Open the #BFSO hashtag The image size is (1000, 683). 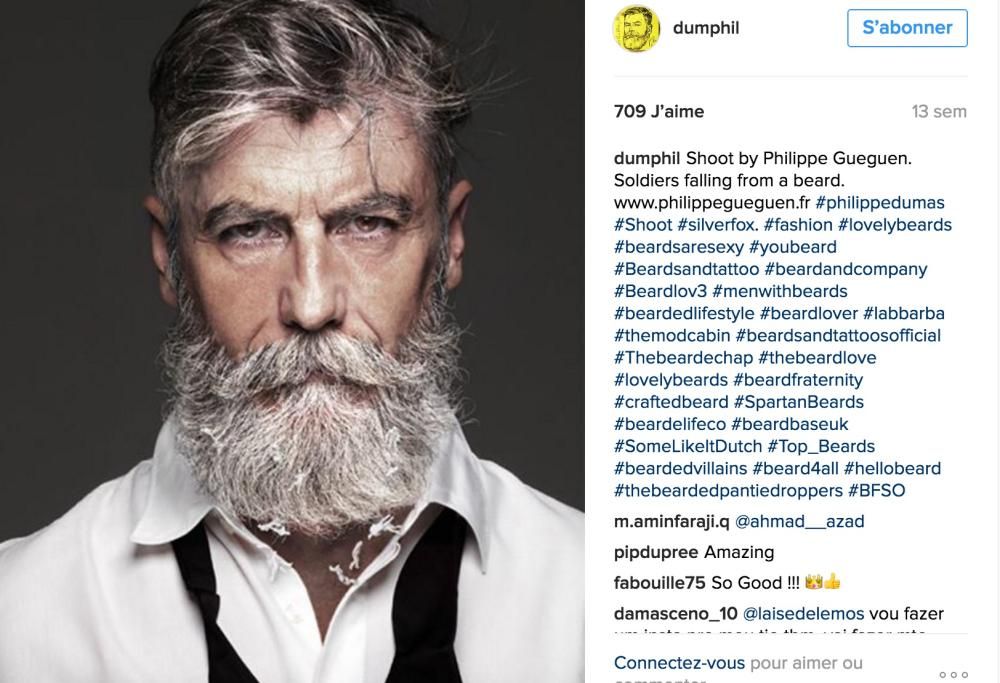[876, 491]
